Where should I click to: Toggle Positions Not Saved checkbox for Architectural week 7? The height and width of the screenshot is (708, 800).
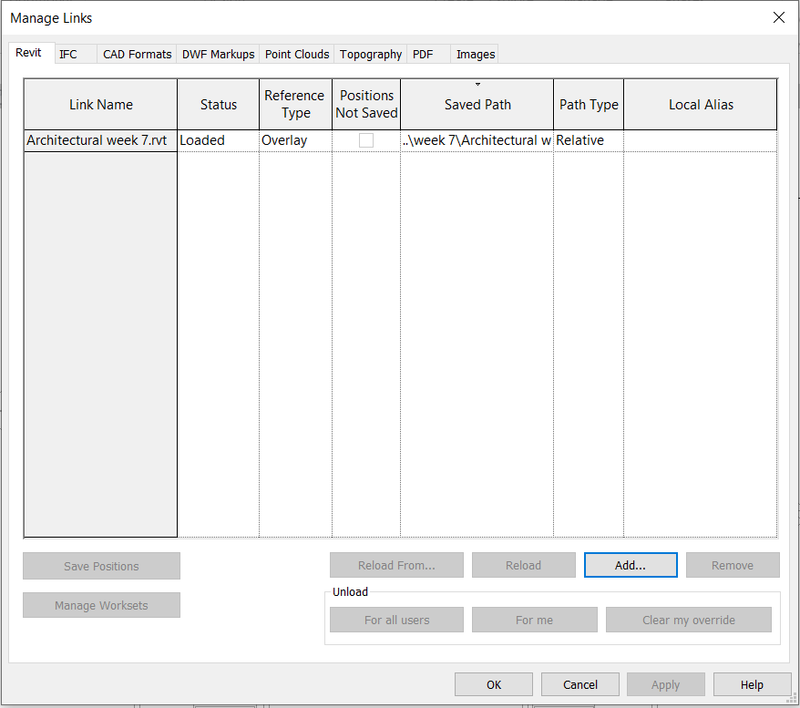tap(366, 140)
